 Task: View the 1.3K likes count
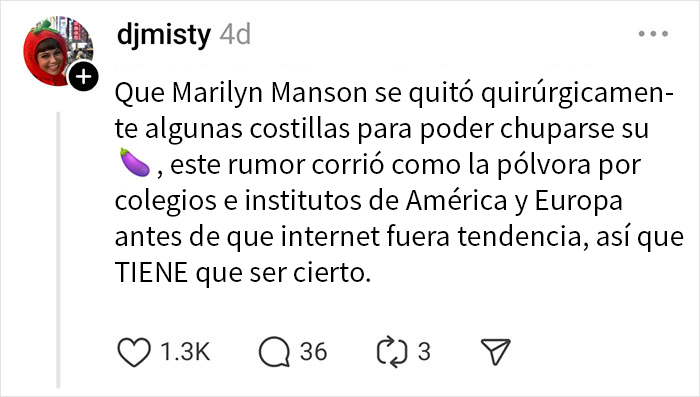coord(185,352)
